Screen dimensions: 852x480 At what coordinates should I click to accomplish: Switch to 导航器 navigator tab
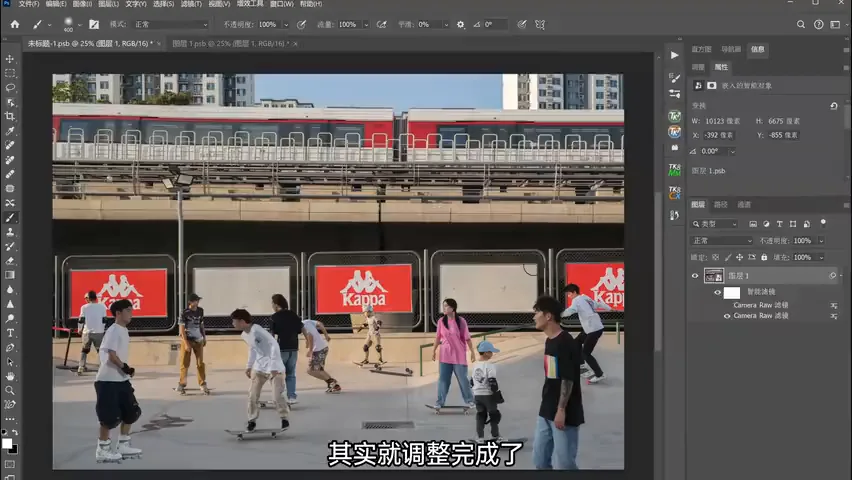(731, 49)
